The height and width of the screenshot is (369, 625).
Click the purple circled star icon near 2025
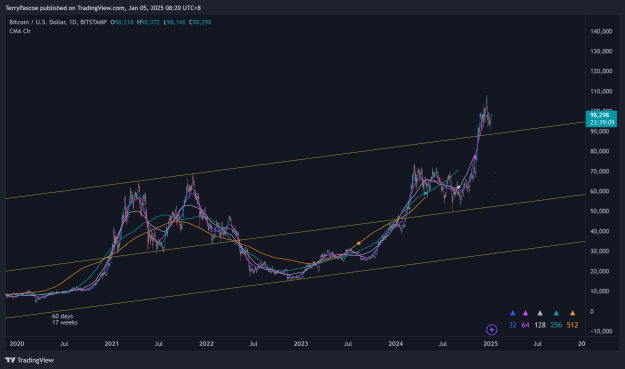tap(491, 330)
